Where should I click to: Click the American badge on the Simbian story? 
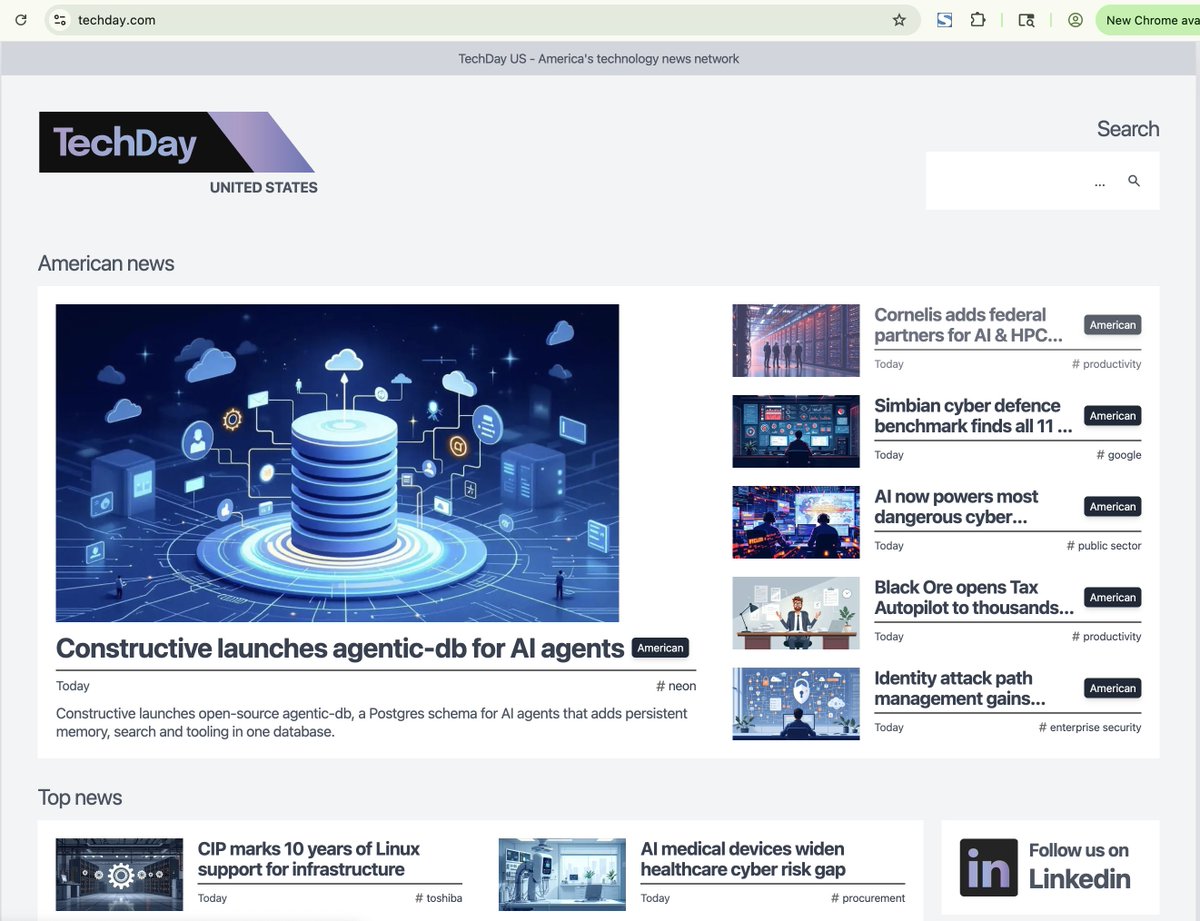click(1113, 416)
